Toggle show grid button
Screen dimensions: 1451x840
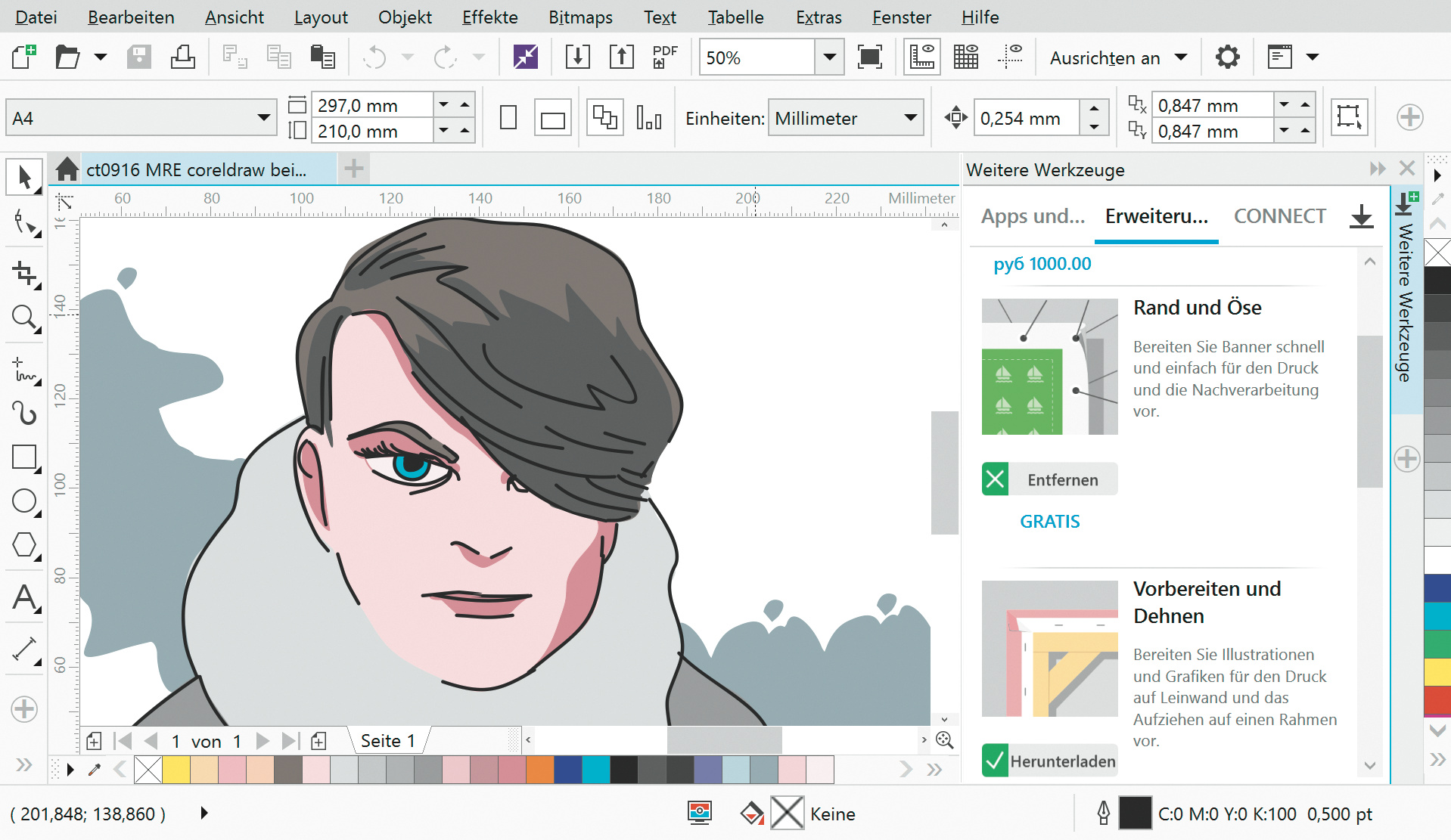click(966, 57)
